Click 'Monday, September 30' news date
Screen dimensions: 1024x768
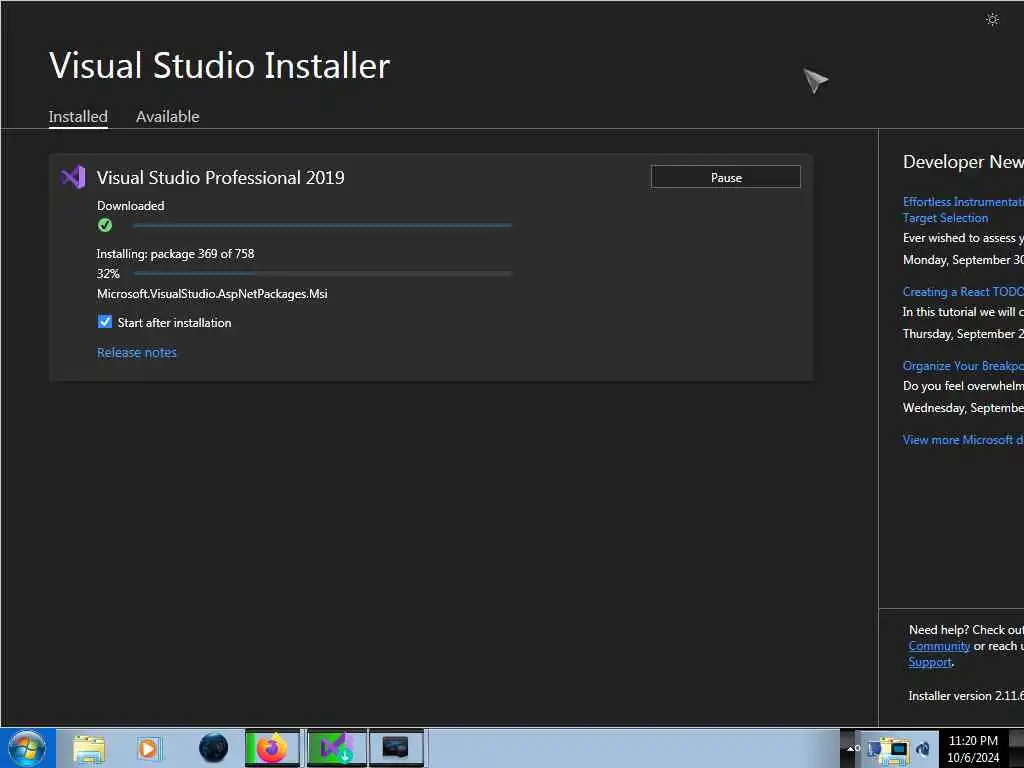pyautogui.click(x=963, y=260)
